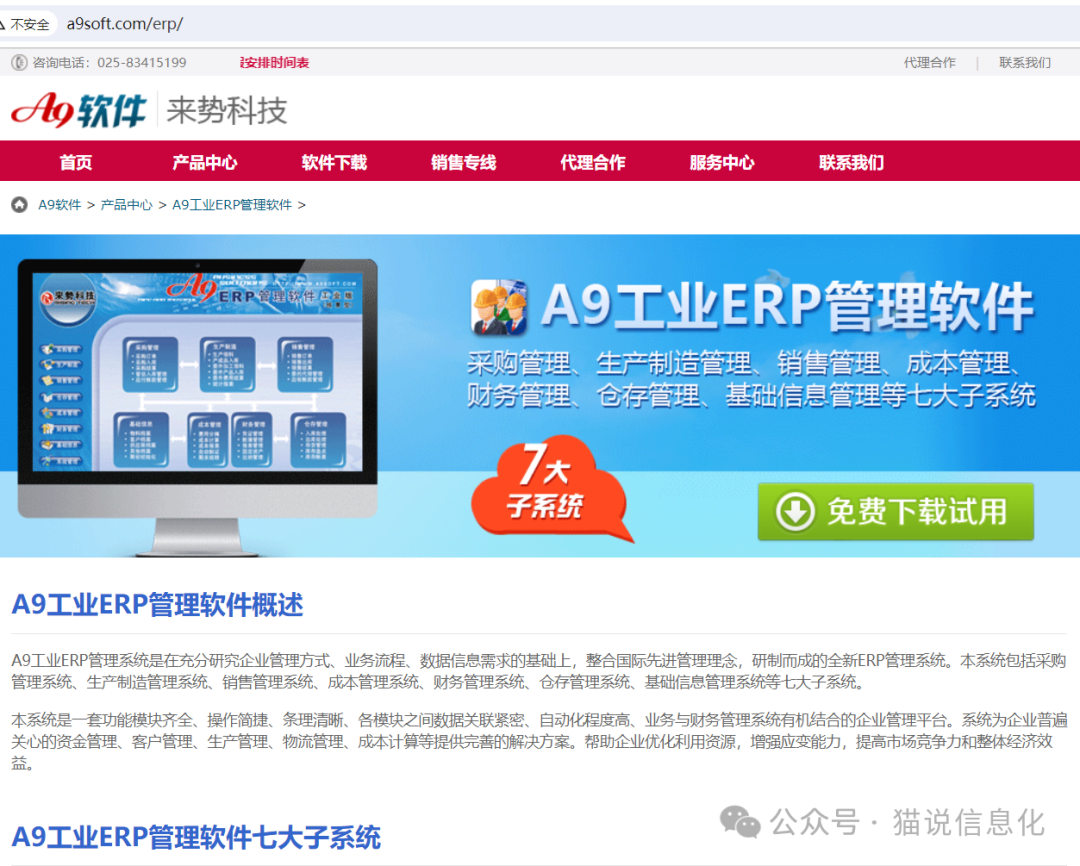Click the home icon in the breadcrumb
The image size is (1080, 866).
pos(19,205)
